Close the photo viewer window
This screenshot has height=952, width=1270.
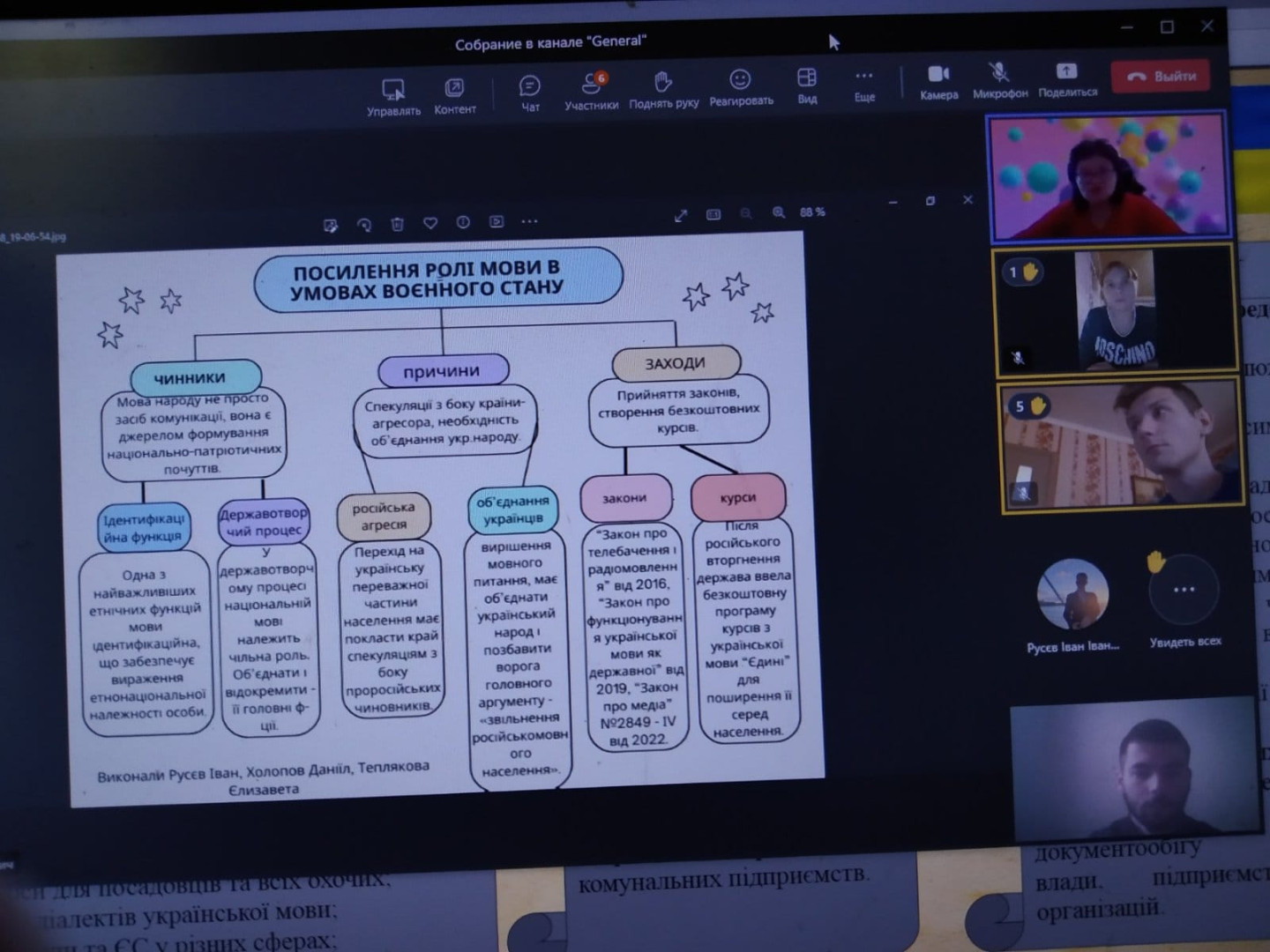967,199
